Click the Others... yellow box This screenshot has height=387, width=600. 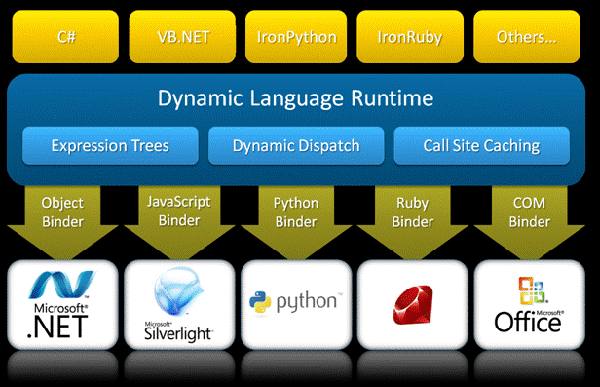point(527,37)
